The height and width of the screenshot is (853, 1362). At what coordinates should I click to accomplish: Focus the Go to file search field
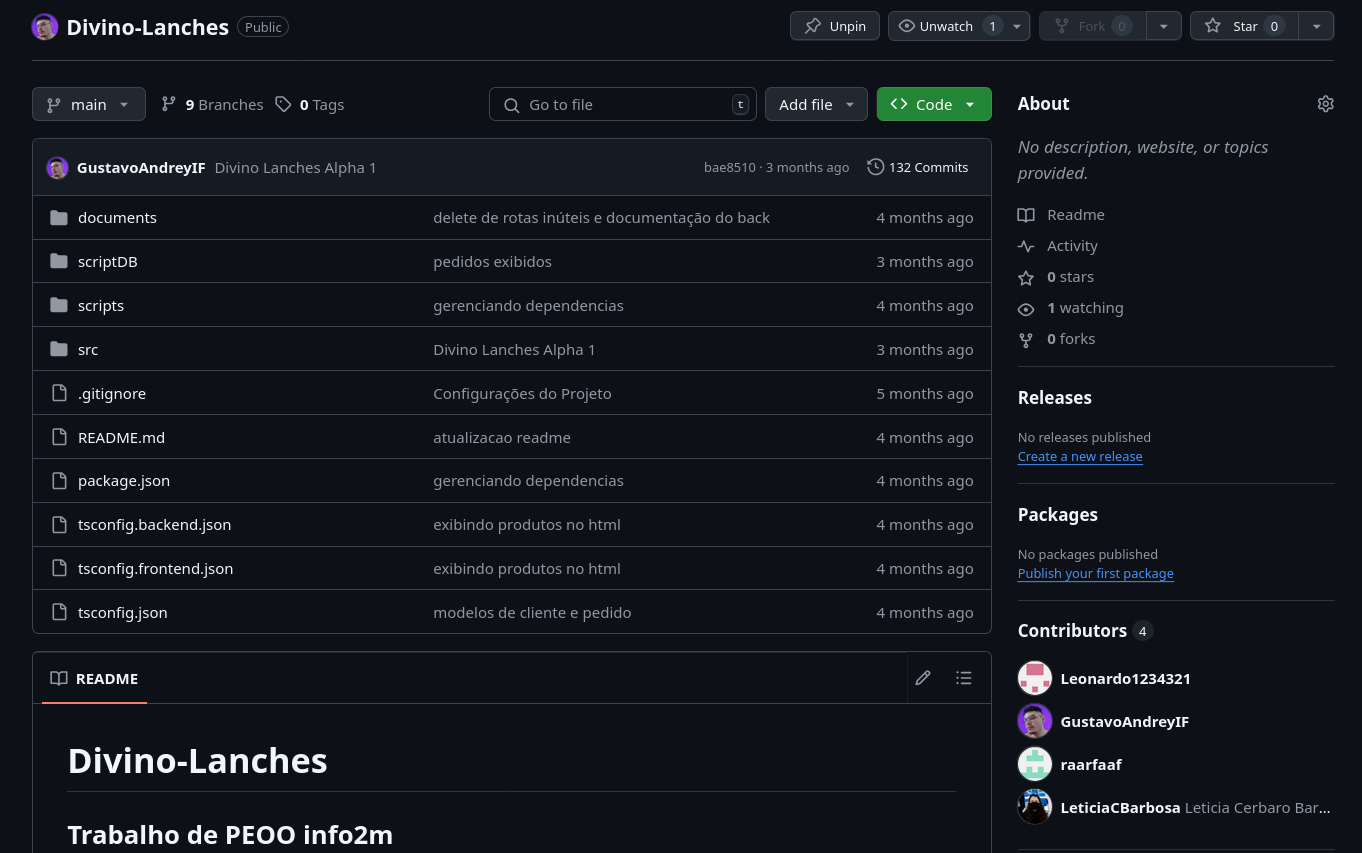(x=621, y=104)
